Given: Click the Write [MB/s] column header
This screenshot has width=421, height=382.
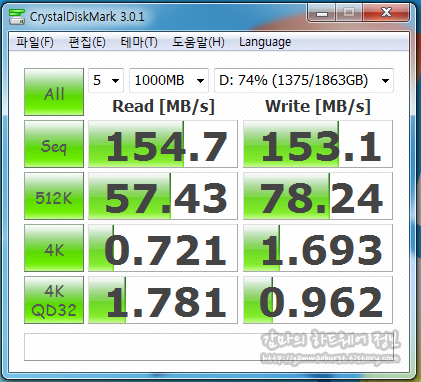Looking at the screenshot, I should 318,107.
